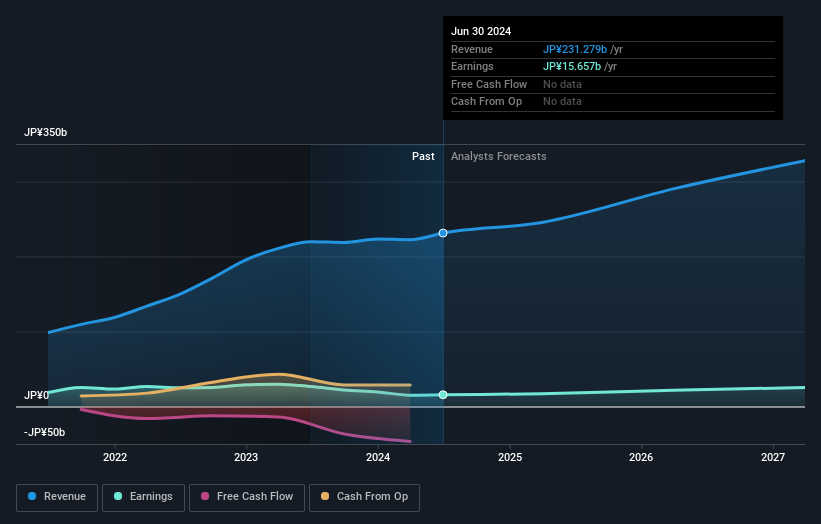Click the JP¥231.279b revenue value

[575, 49]
